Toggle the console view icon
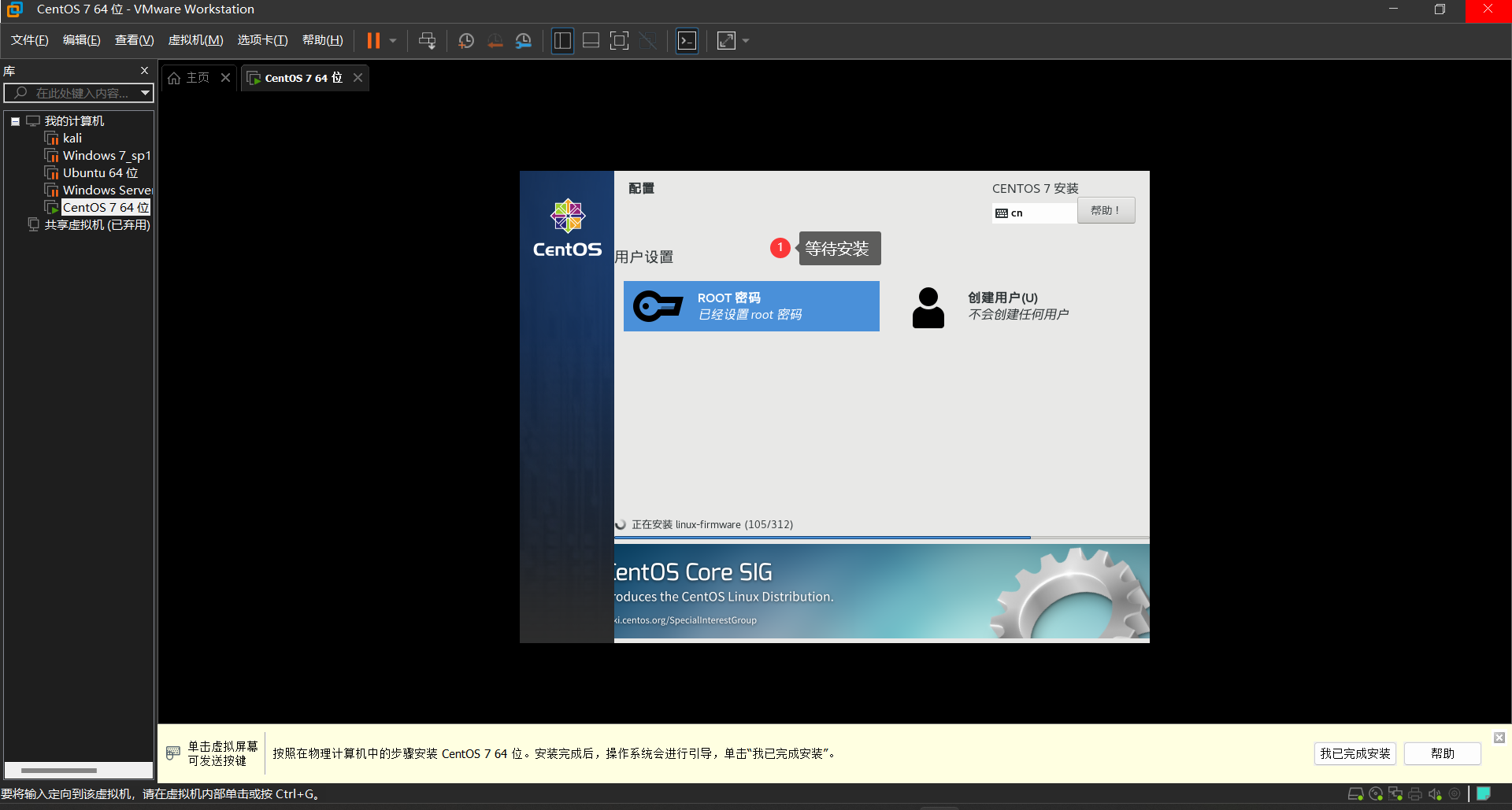 pyautogui.click(x=687, y=40)
